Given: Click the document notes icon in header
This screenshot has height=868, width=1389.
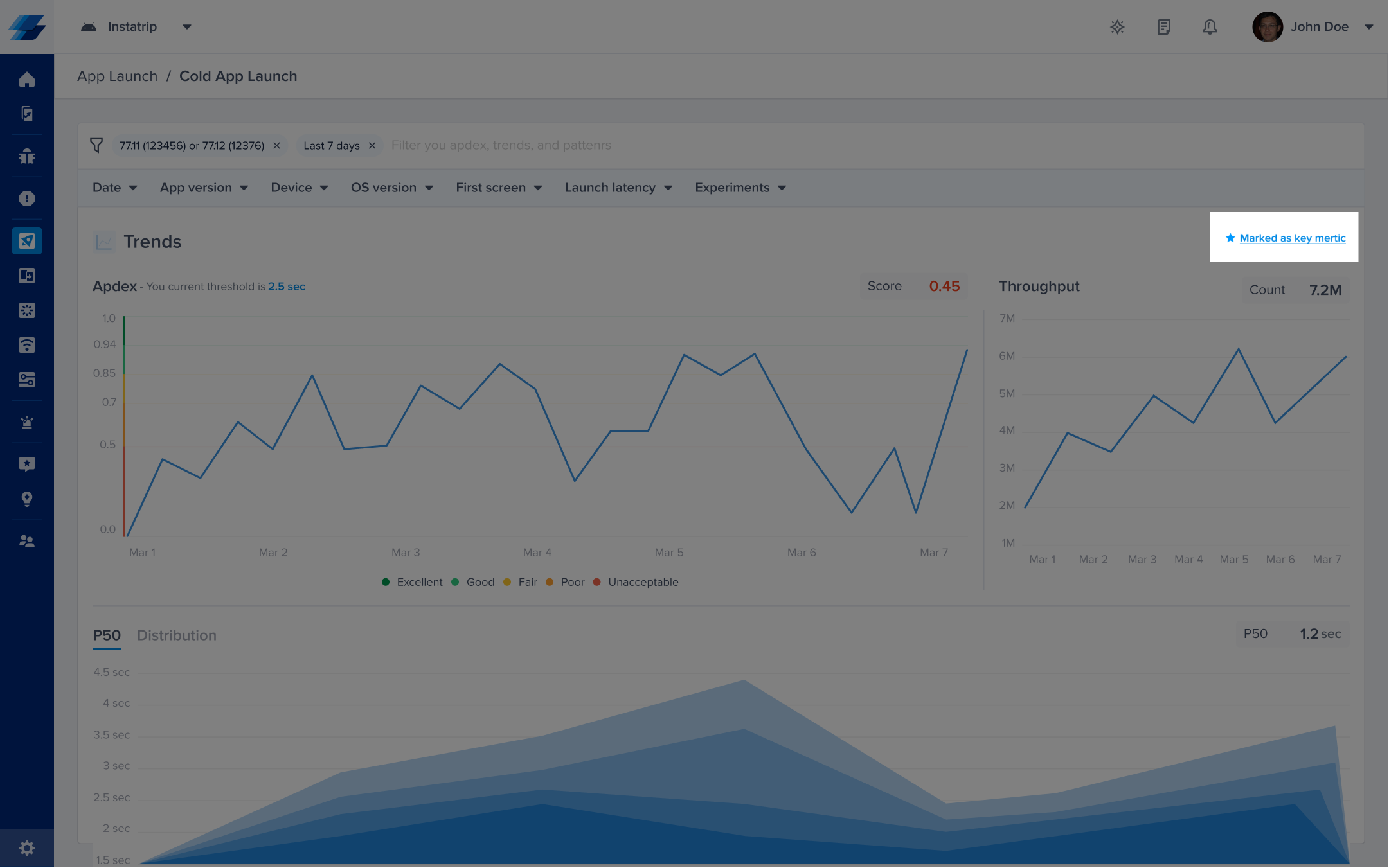Looking at the screenshot, I should coord(1163,27).
